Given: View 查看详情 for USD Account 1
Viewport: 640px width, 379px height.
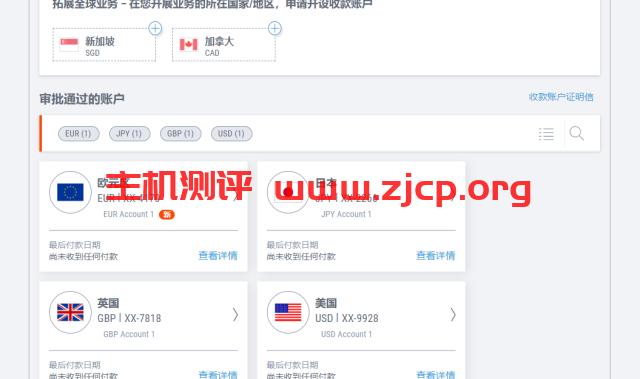Looking at the screenshot, I should pos(436,375).
